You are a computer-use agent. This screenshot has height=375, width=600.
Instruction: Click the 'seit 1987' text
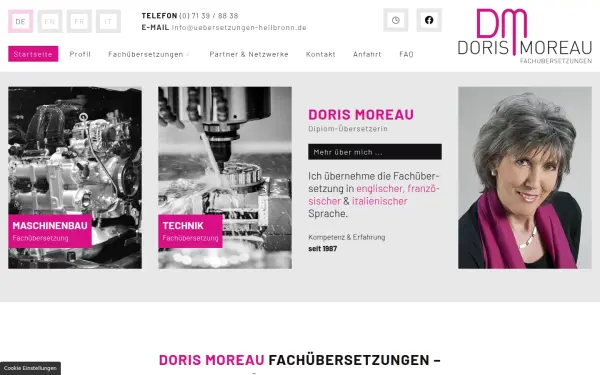[323, 249]
